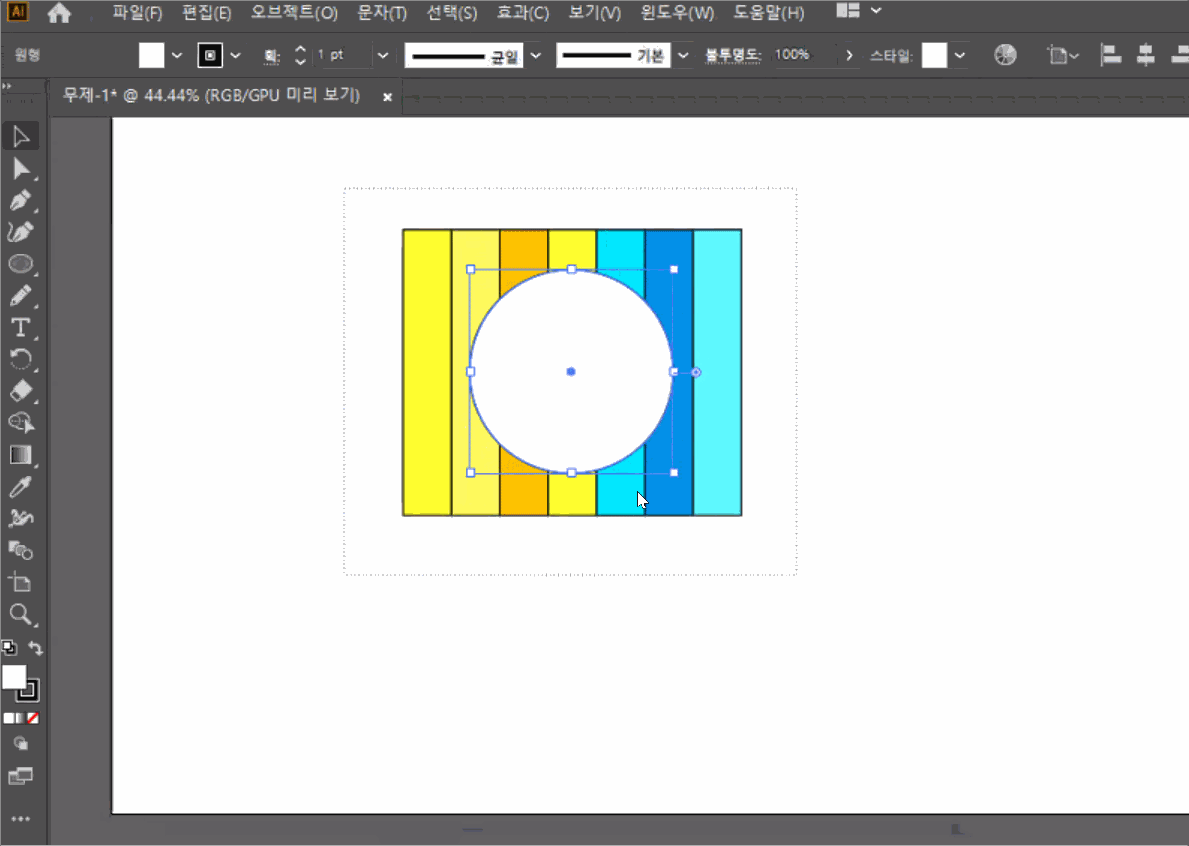Viewport: 1189px width, 846px height.
Task: Activate the Type tool
Action: point(20,328)
